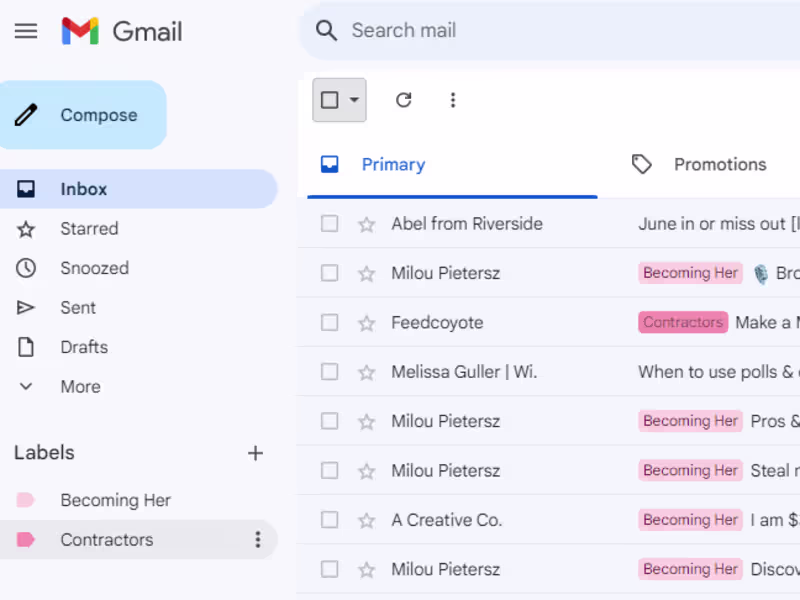Click the Compose button
This screenshot has width=800, height=600.
(x=83, y=115)
